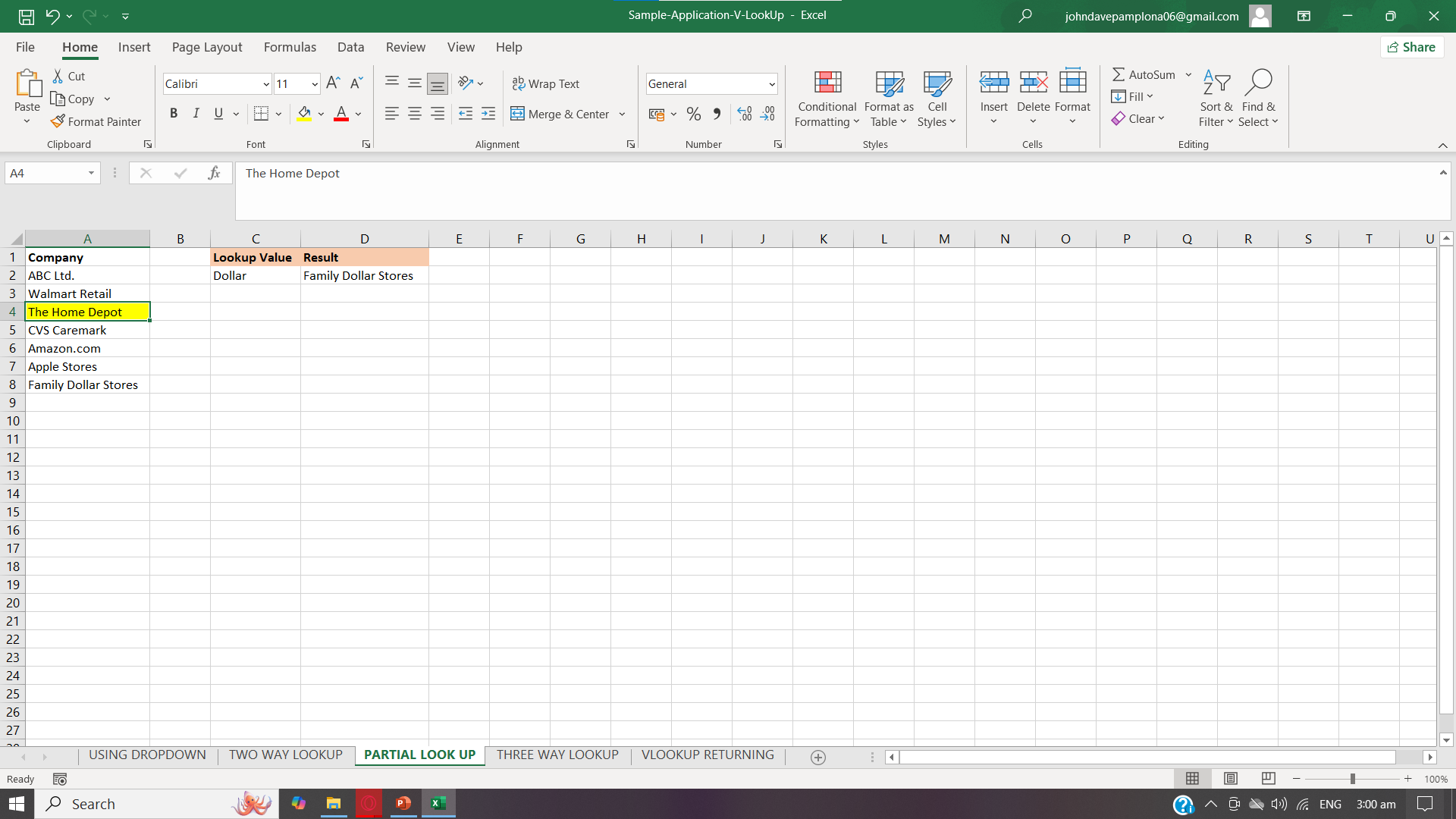Viewport: 1456px width, 819px height.
Task: Apply the yellow fill color swatch
Action: coord(304,114)
